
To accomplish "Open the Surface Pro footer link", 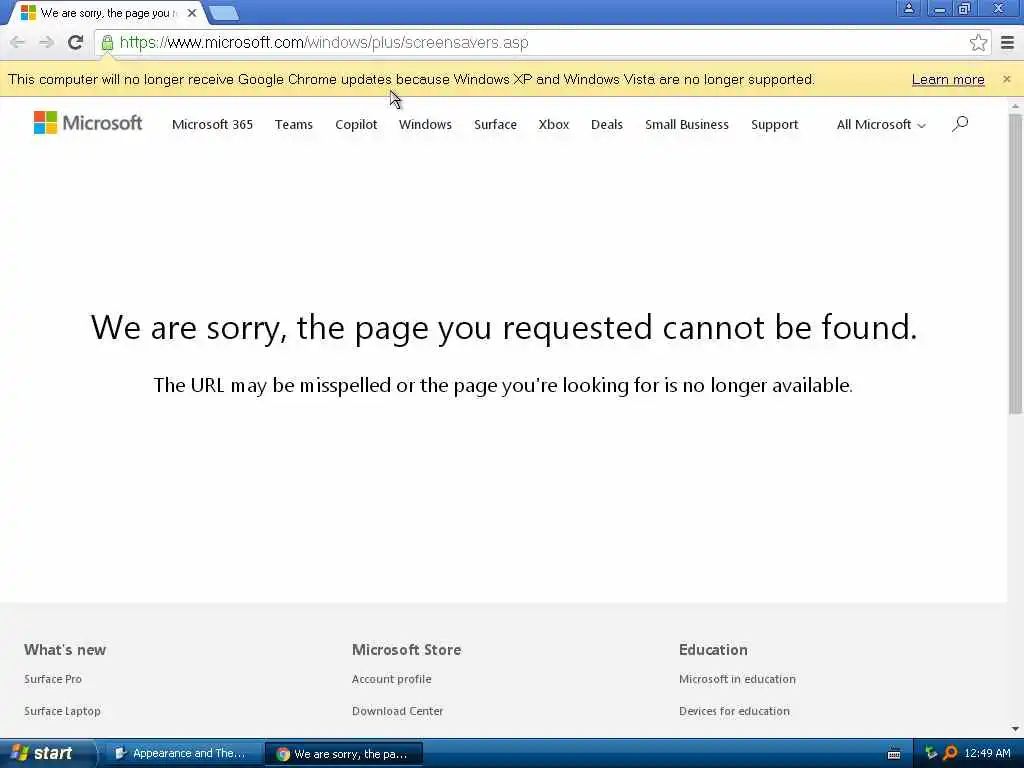I will click(53, 679).
